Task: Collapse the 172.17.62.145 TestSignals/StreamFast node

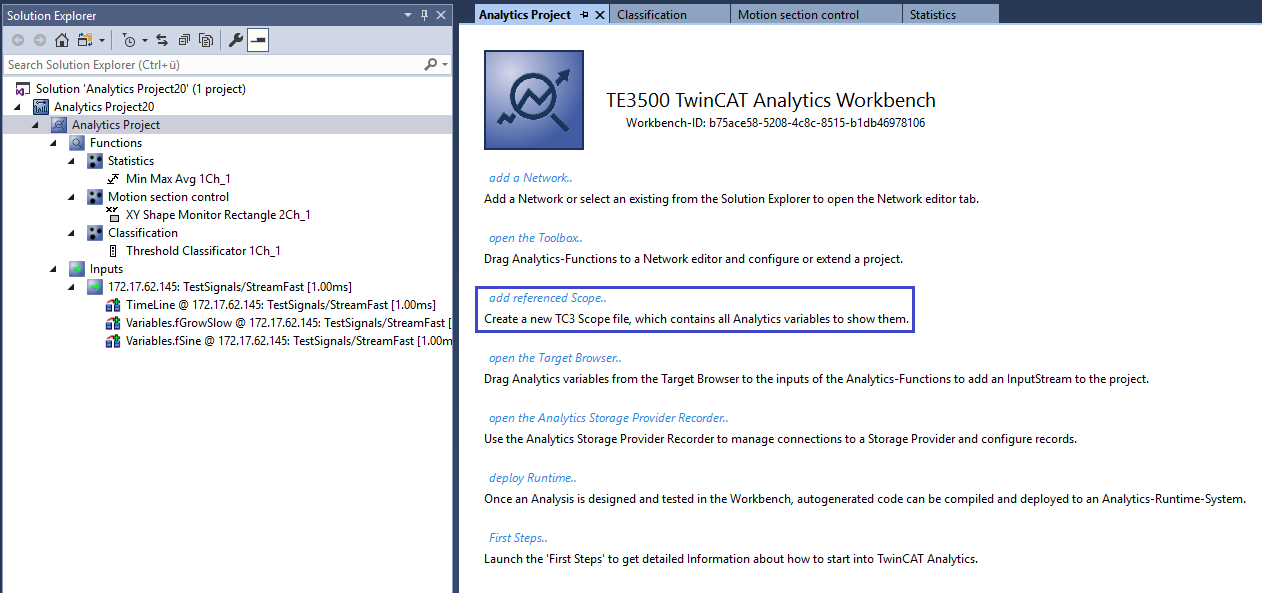Action: pos(74,287)
